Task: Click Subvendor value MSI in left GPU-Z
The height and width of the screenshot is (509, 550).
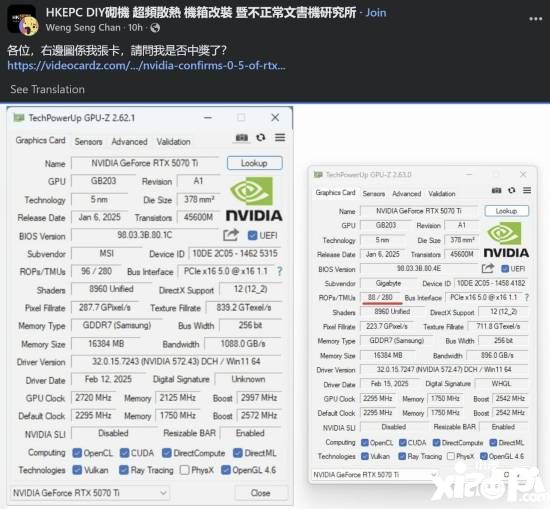Action: click(x=107, y=253)
